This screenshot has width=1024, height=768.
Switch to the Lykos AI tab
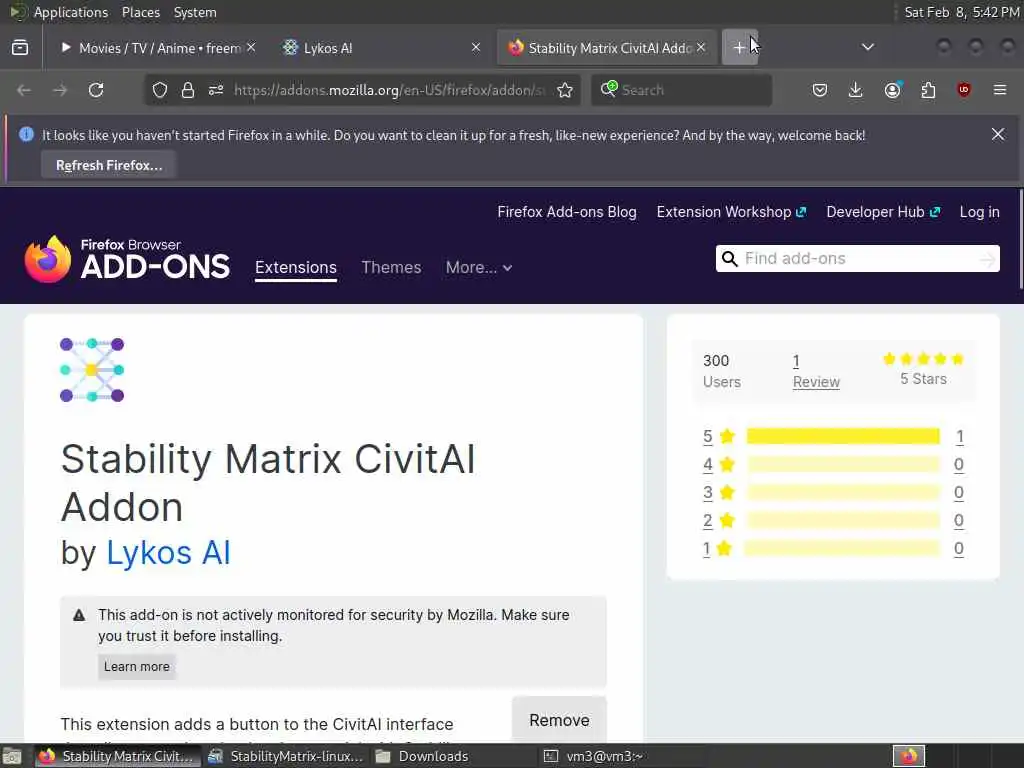click(x=381, y=48)
